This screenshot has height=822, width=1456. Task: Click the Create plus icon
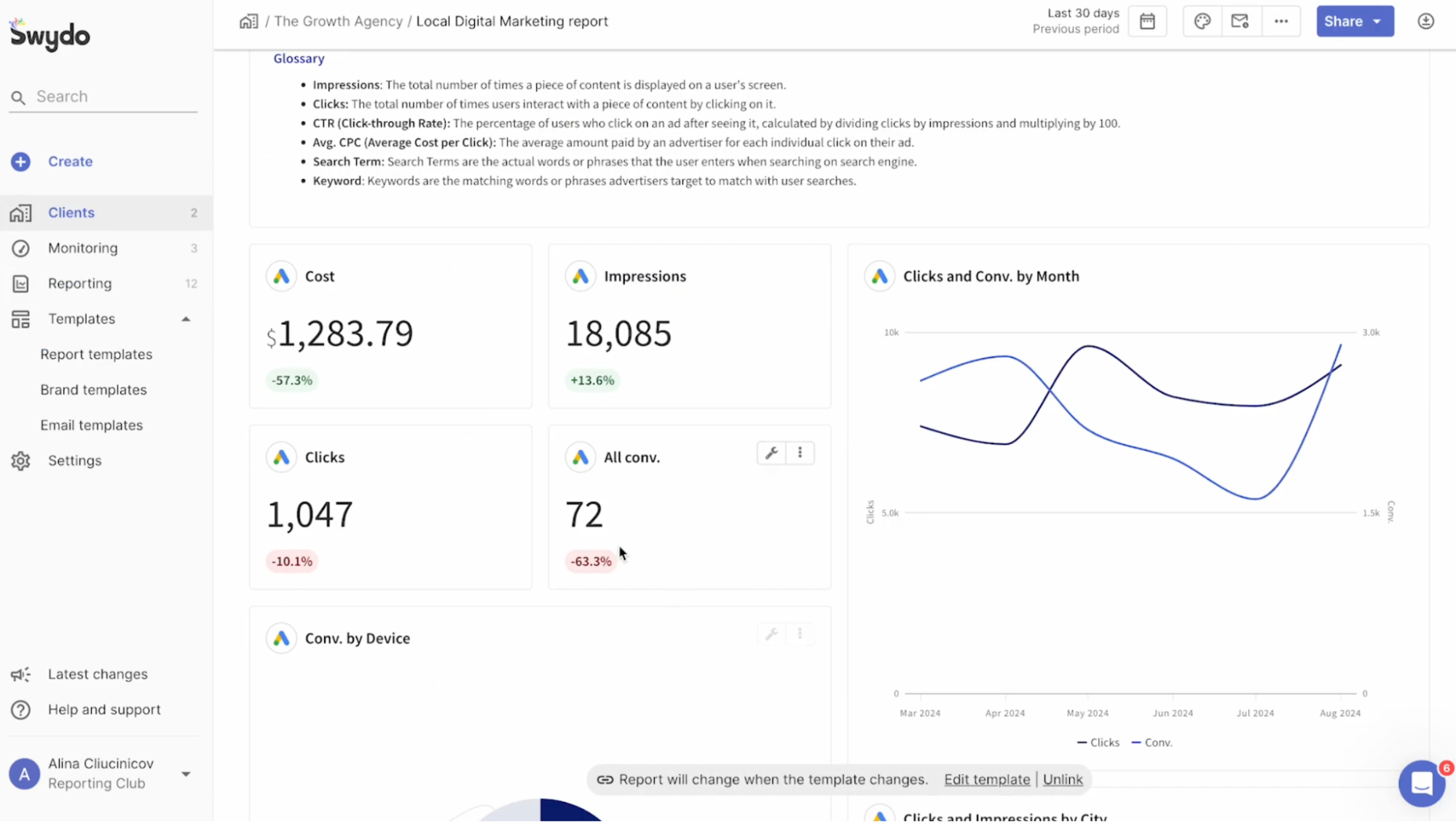20,162
